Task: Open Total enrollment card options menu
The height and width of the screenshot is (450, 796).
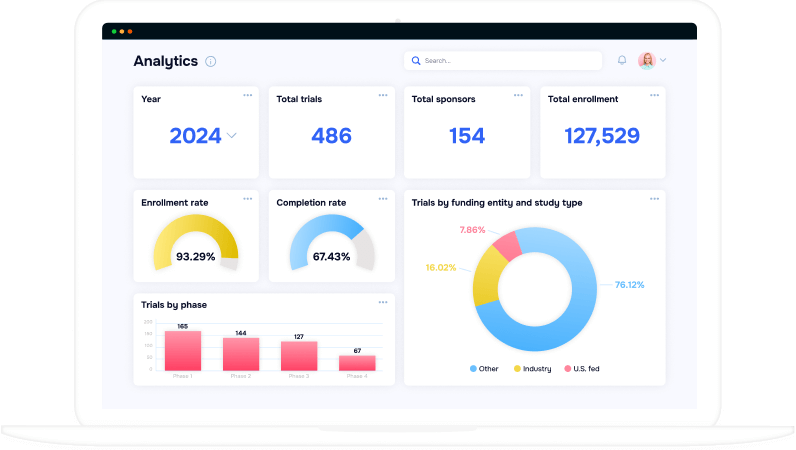Action: [654, 95]
